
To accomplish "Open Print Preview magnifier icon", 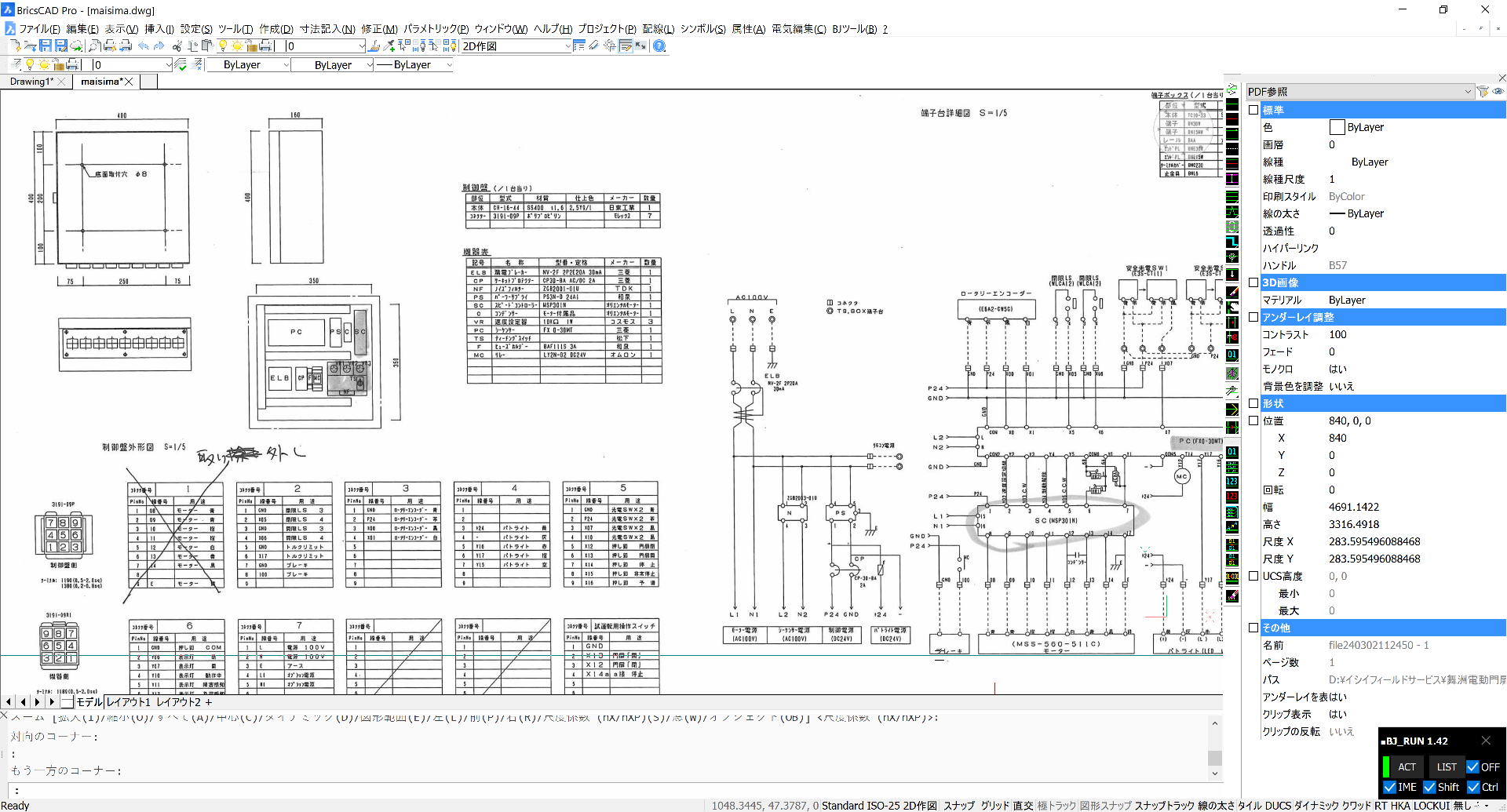I will coord(94,46).
